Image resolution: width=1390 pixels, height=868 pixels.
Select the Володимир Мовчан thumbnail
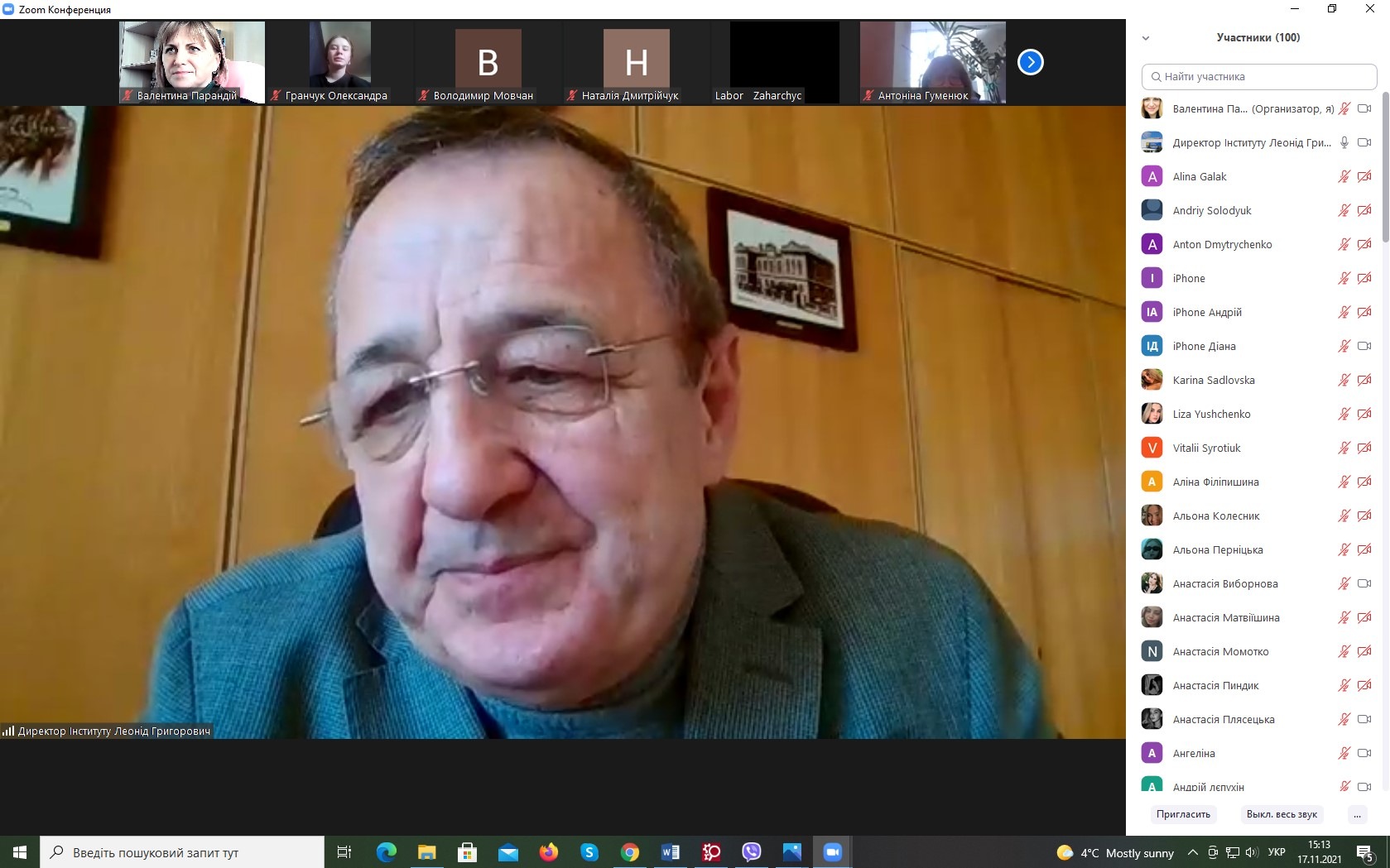coord(488,62)
